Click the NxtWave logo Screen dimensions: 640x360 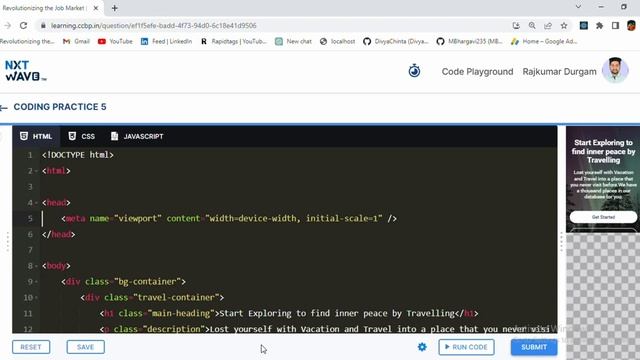tap(25, 71)
